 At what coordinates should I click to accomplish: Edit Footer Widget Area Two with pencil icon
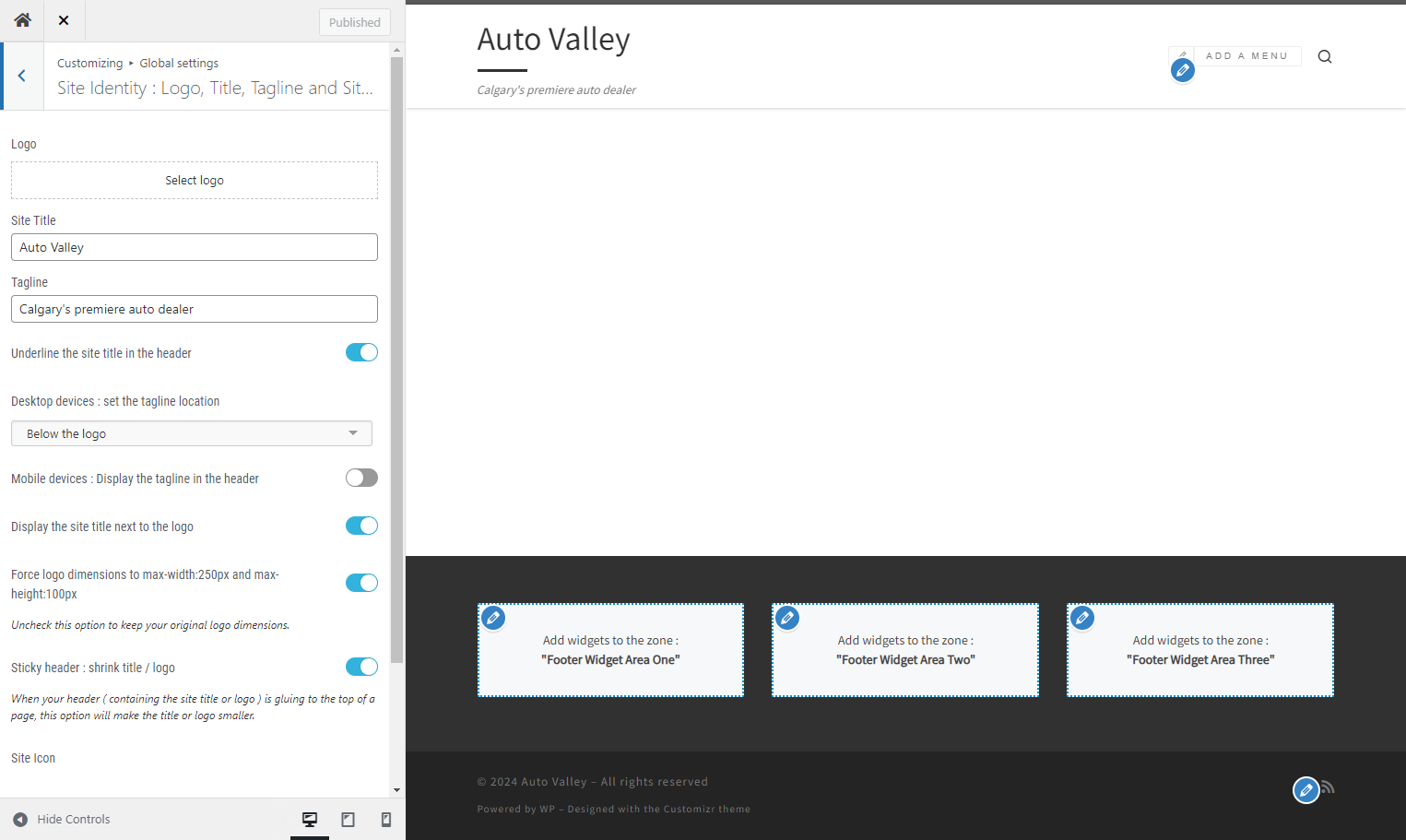click(x=787, y=618)
